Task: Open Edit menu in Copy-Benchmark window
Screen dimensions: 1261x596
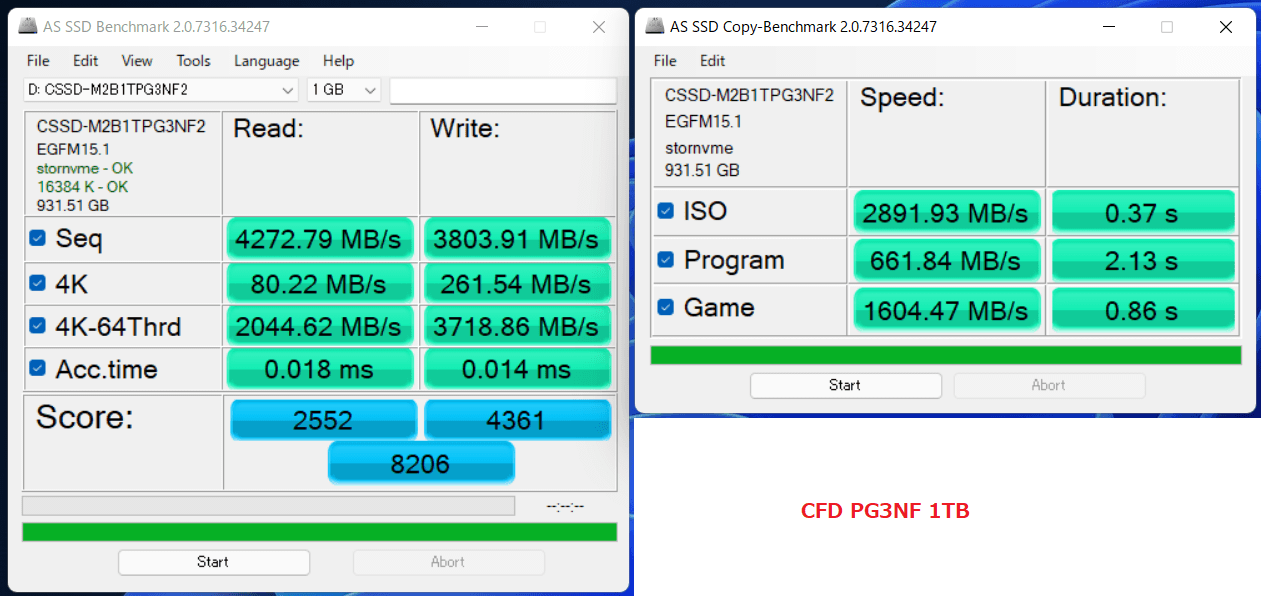Action: [713, 61]
